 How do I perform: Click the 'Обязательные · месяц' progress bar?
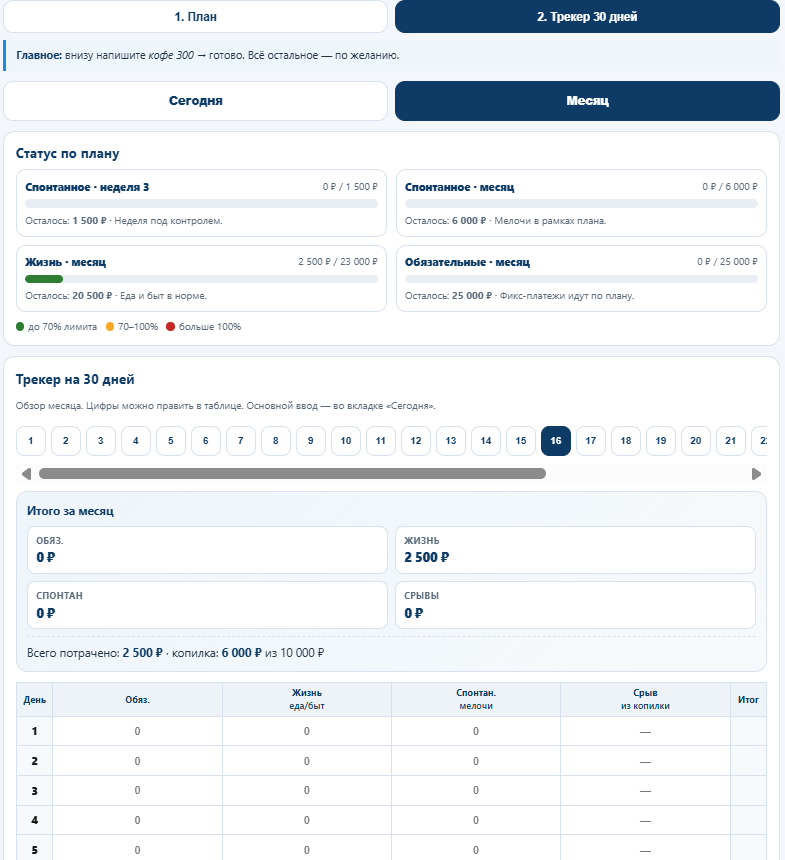pos(581,279)
